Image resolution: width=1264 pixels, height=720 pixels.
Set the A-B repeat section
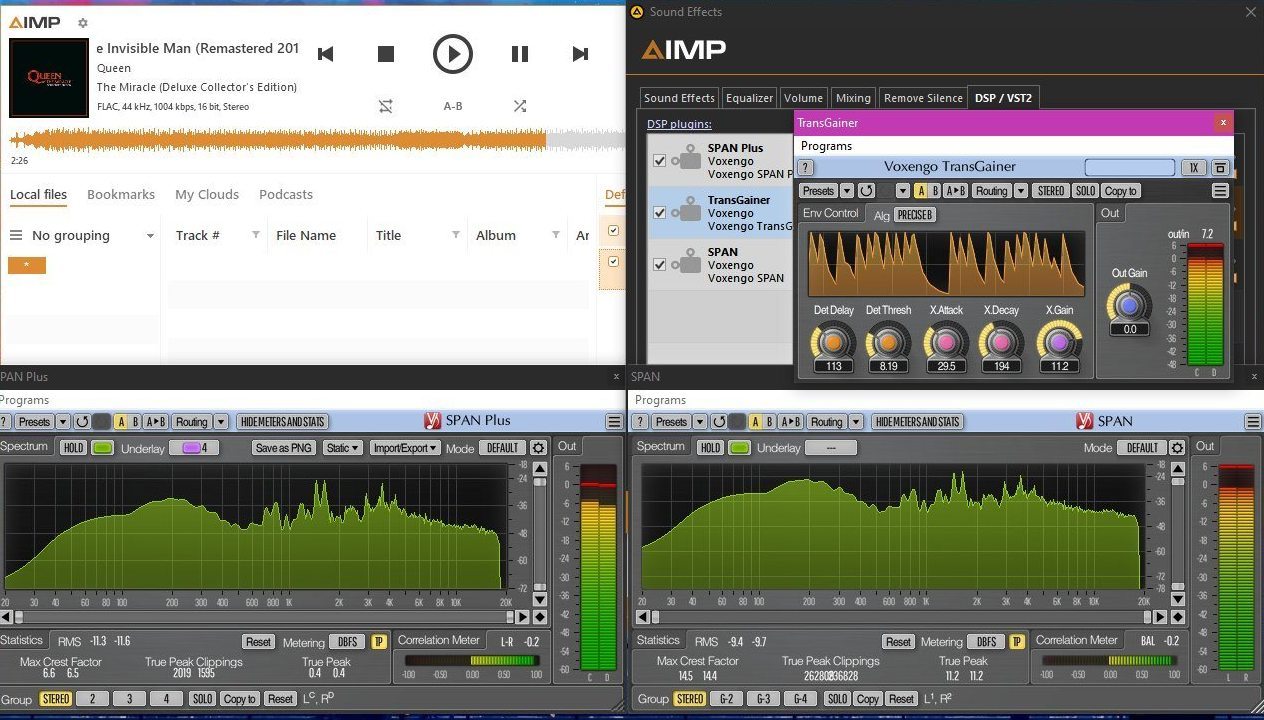[453, 106]
